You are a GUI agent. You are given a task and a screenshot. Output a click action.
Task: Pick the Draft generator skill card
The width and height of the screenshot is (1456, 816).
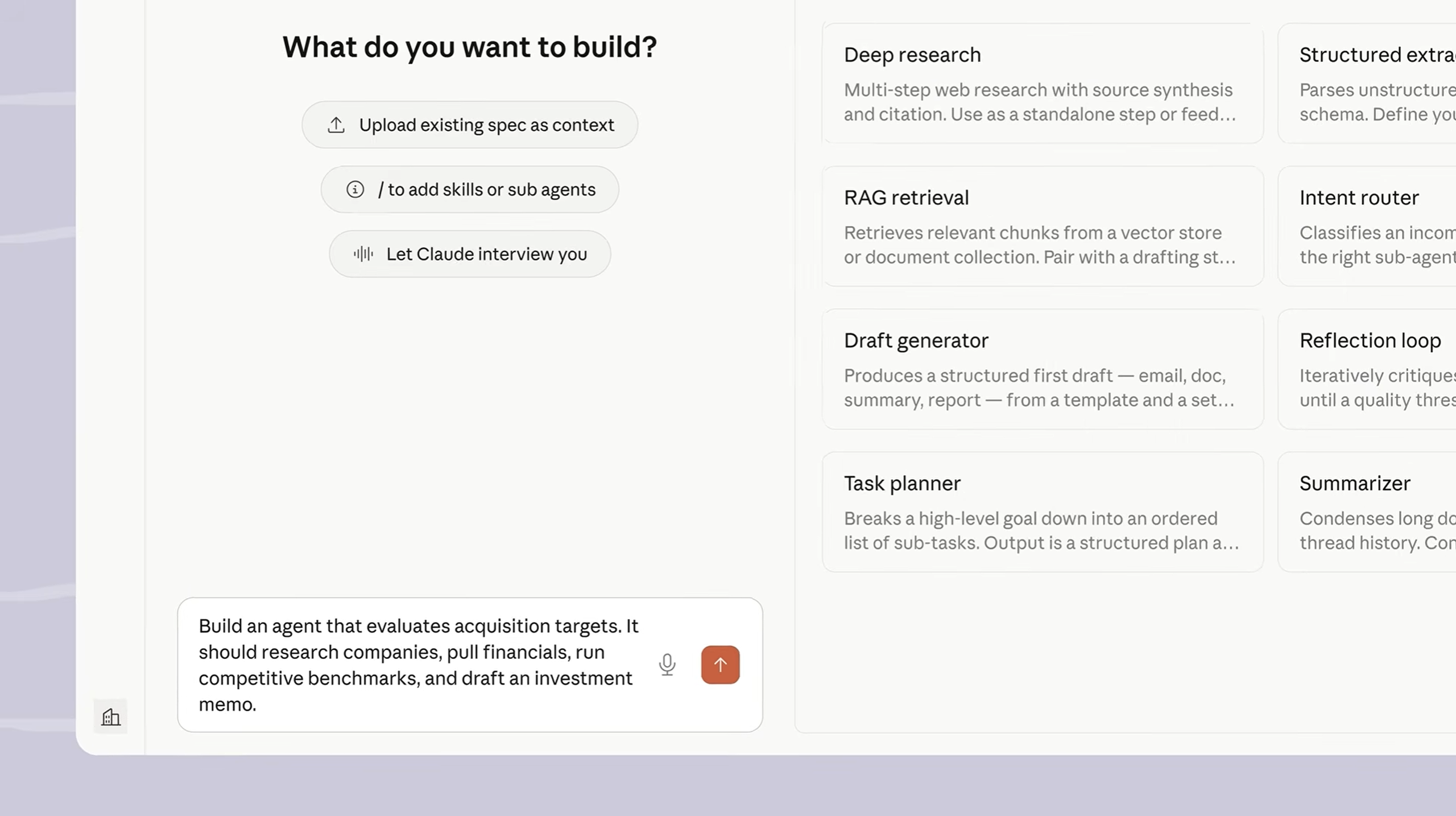[x=1042, y=369]
